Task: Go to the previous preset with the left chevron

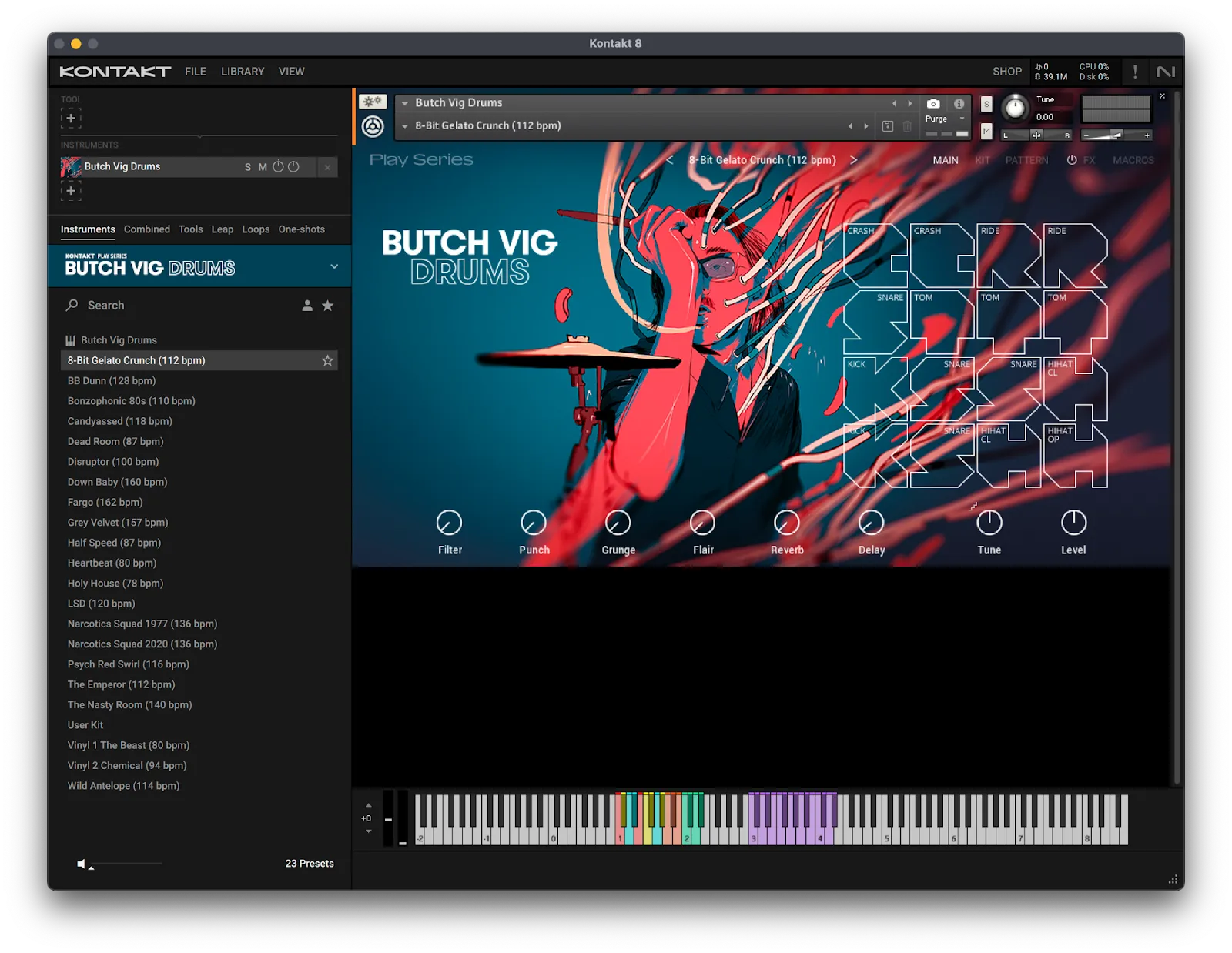Action: click(669, 160)
